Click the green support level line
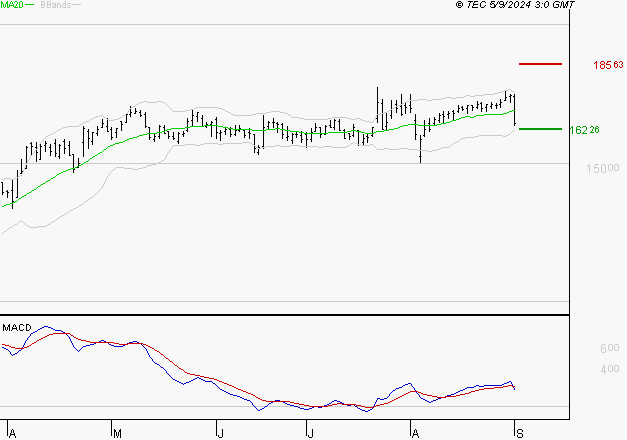The width and height of the screenshot is (627, 440). pos(540,129)
